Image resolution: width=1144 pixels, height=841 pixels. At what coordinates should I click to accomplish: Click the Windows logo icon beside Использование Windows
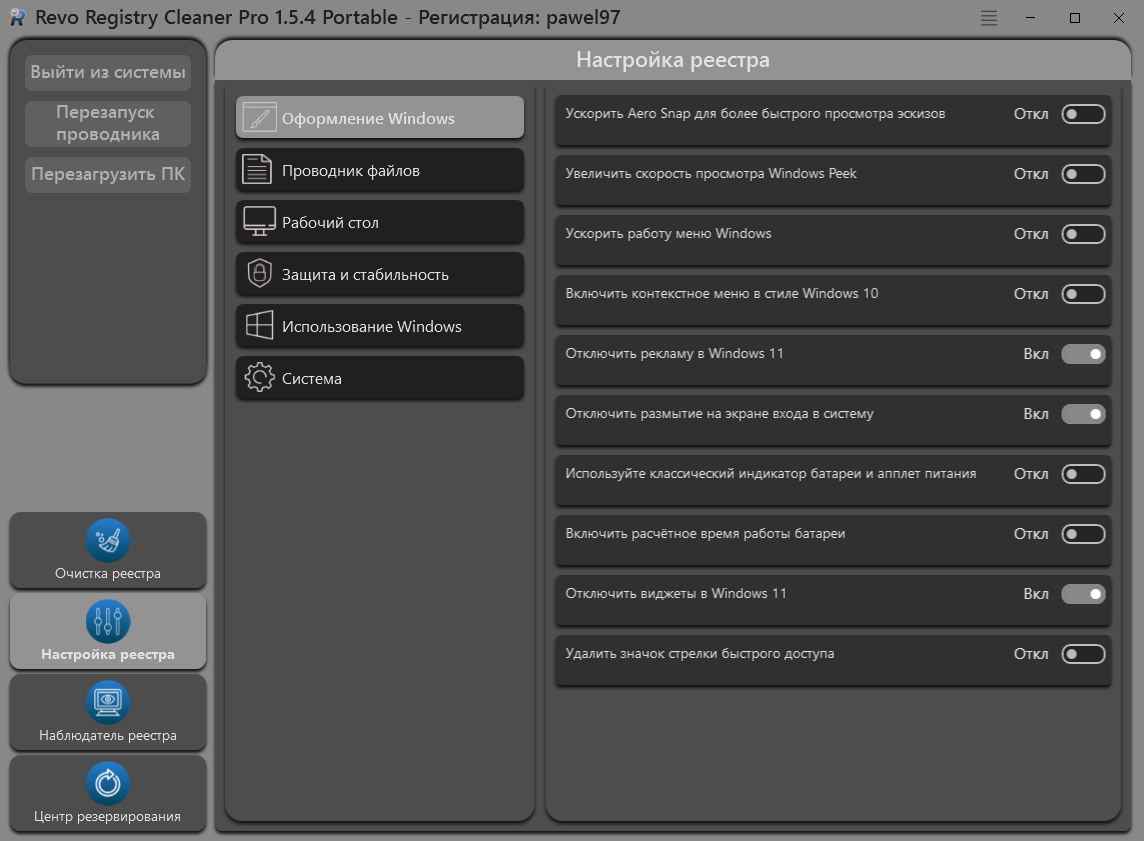[259, 325]
